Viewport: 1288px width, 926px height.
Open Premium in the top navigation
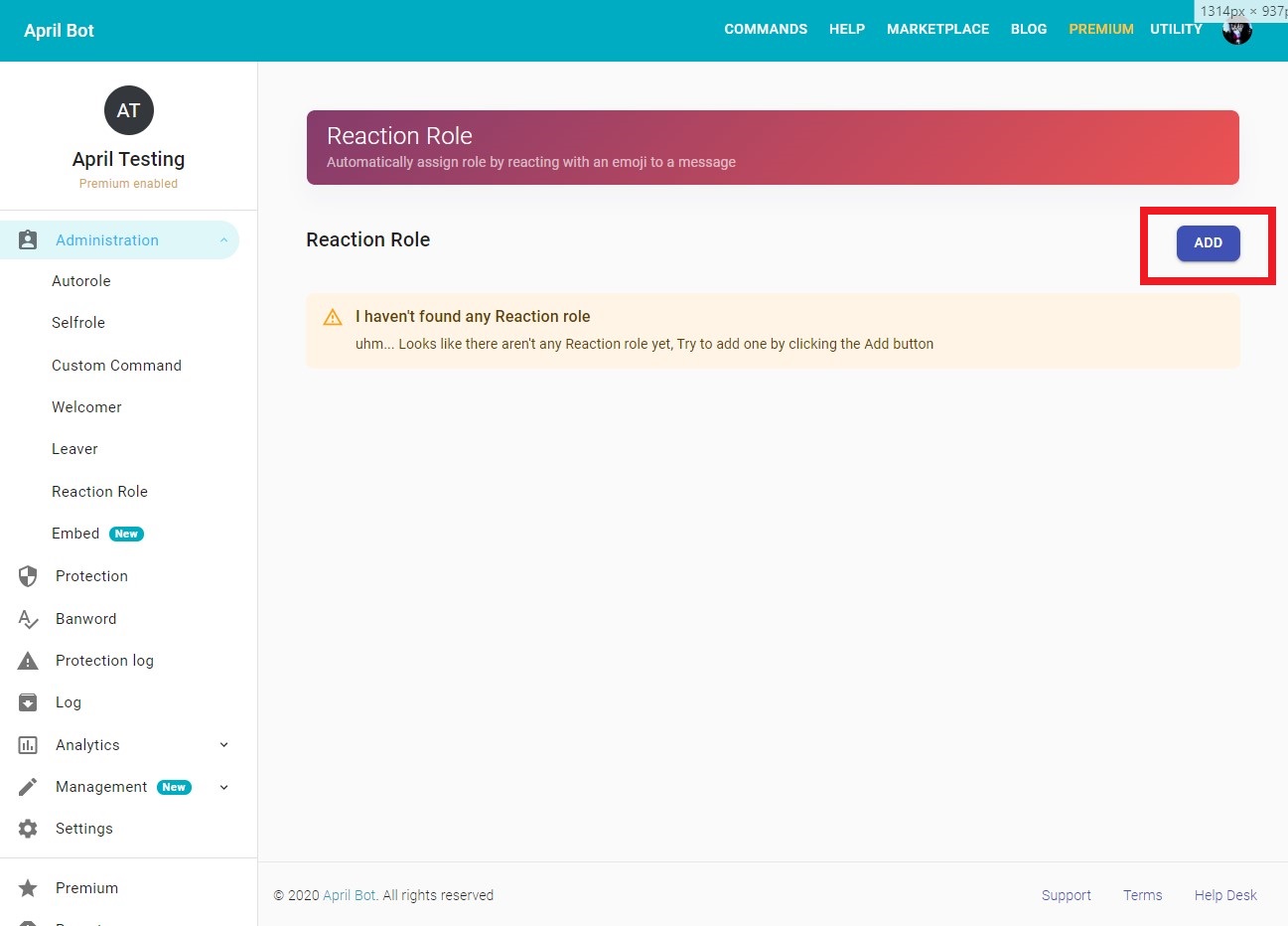pyautogui.click(x=1101, y=30)
